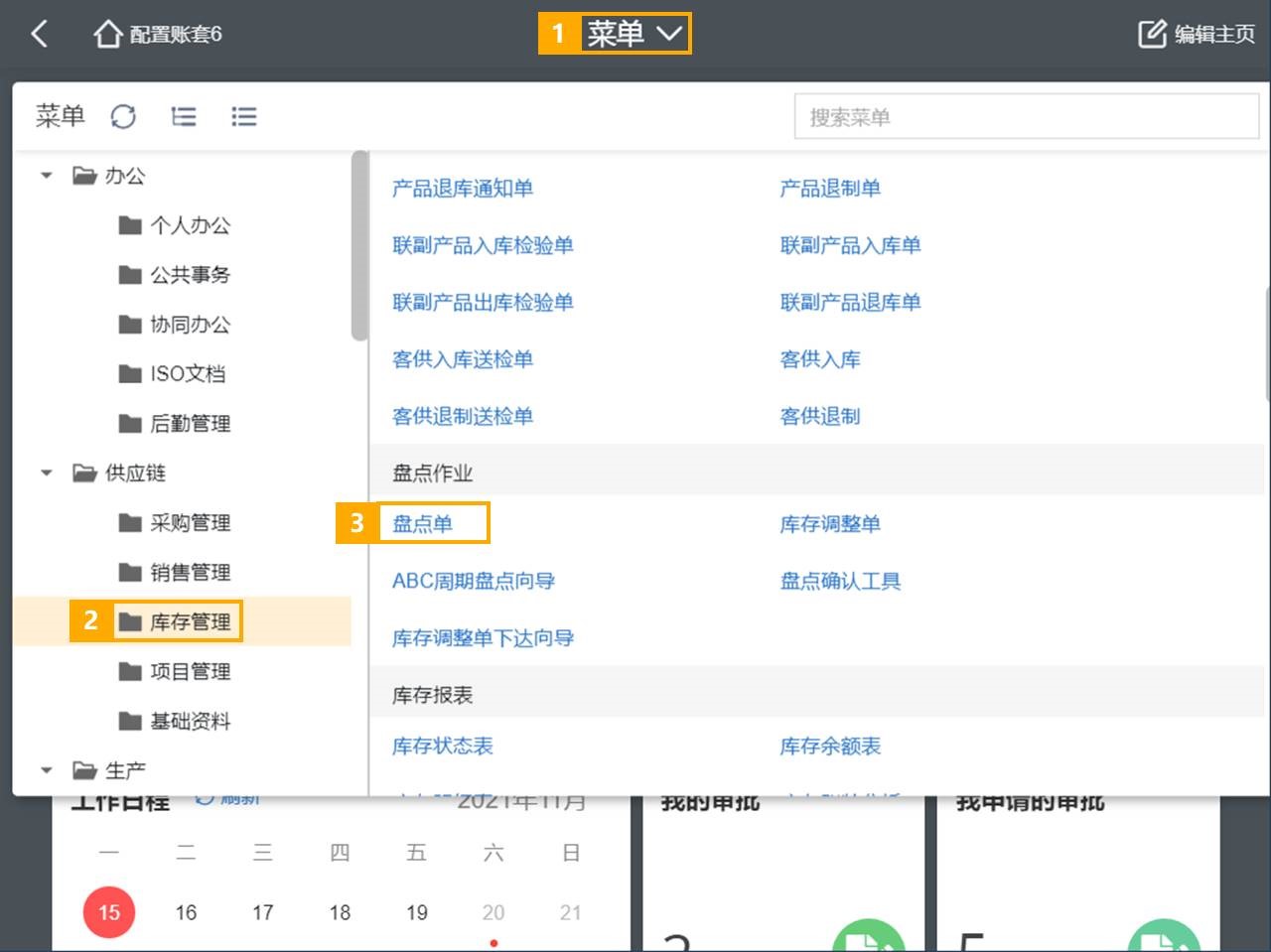This screenshot has width=1271, height=952.
Task: Open the 客供入库送检单 link
Action: [x=463, y=359]
